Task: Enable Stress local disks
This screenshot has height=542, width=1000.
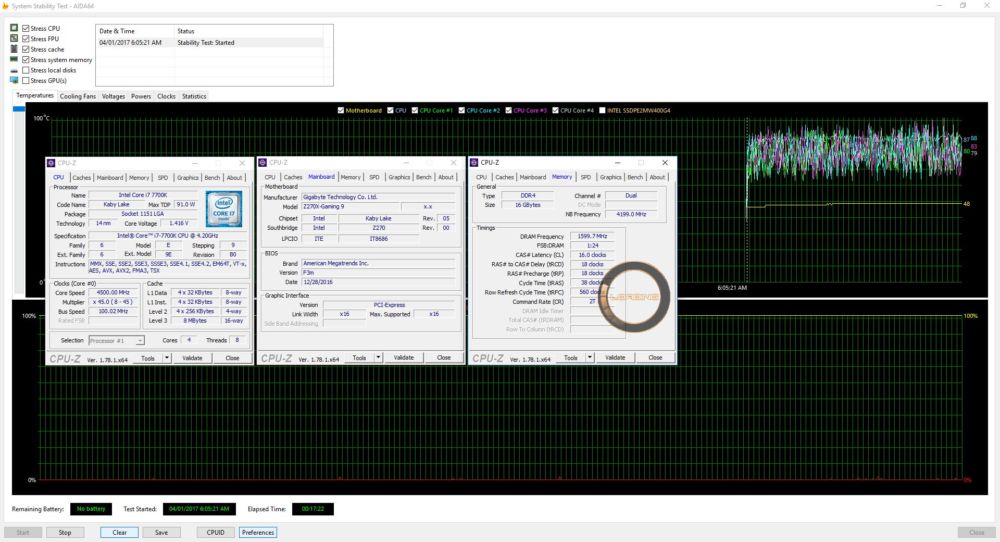Action: (26, 70)
